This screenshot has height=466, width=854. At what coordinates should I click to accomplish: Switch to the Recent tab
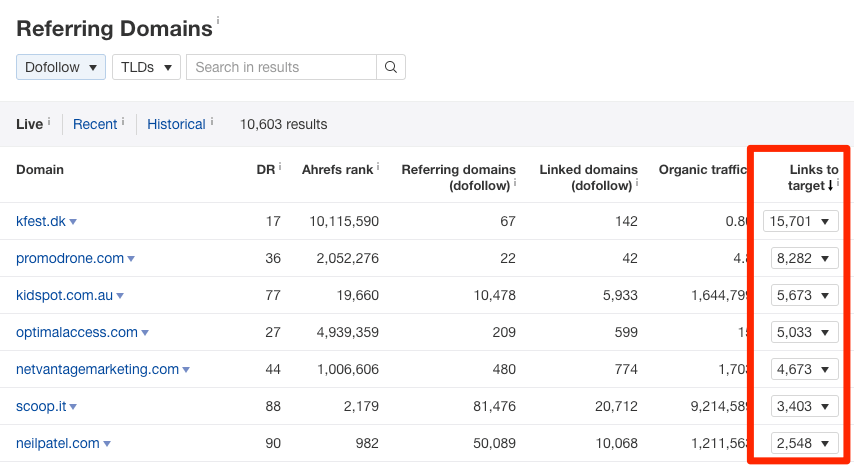point(95,124)
